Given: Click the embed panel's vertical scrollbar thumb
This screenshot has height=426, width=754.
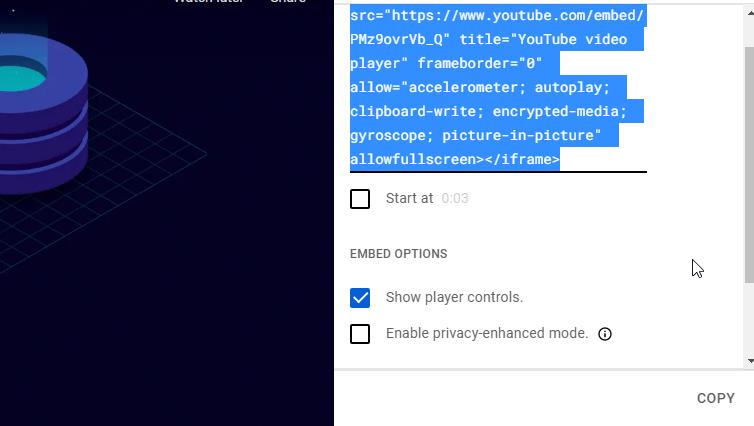Looking at the screenshot, I should tap(749, 165).
